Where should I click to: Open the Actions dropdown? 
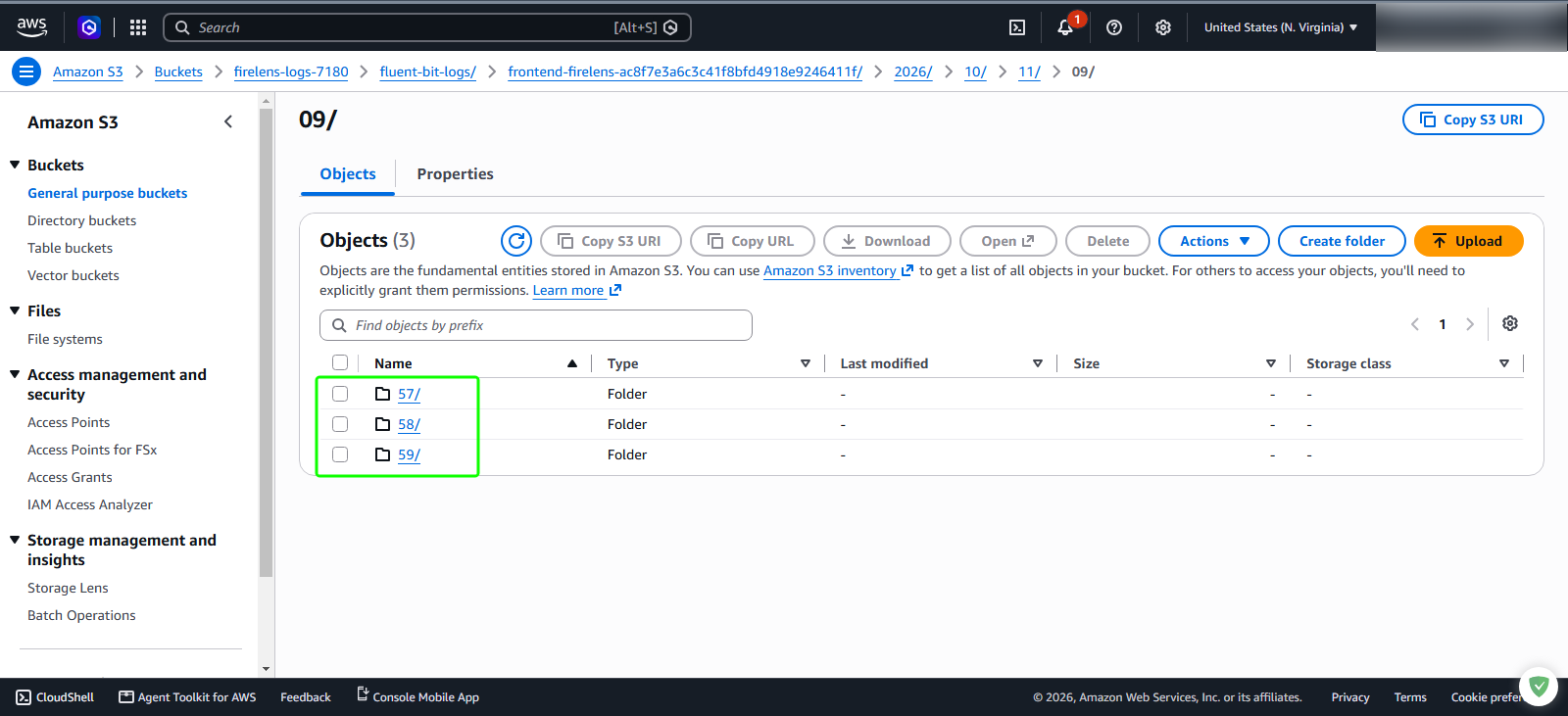pyautogui.click(x=1214, y=241)
